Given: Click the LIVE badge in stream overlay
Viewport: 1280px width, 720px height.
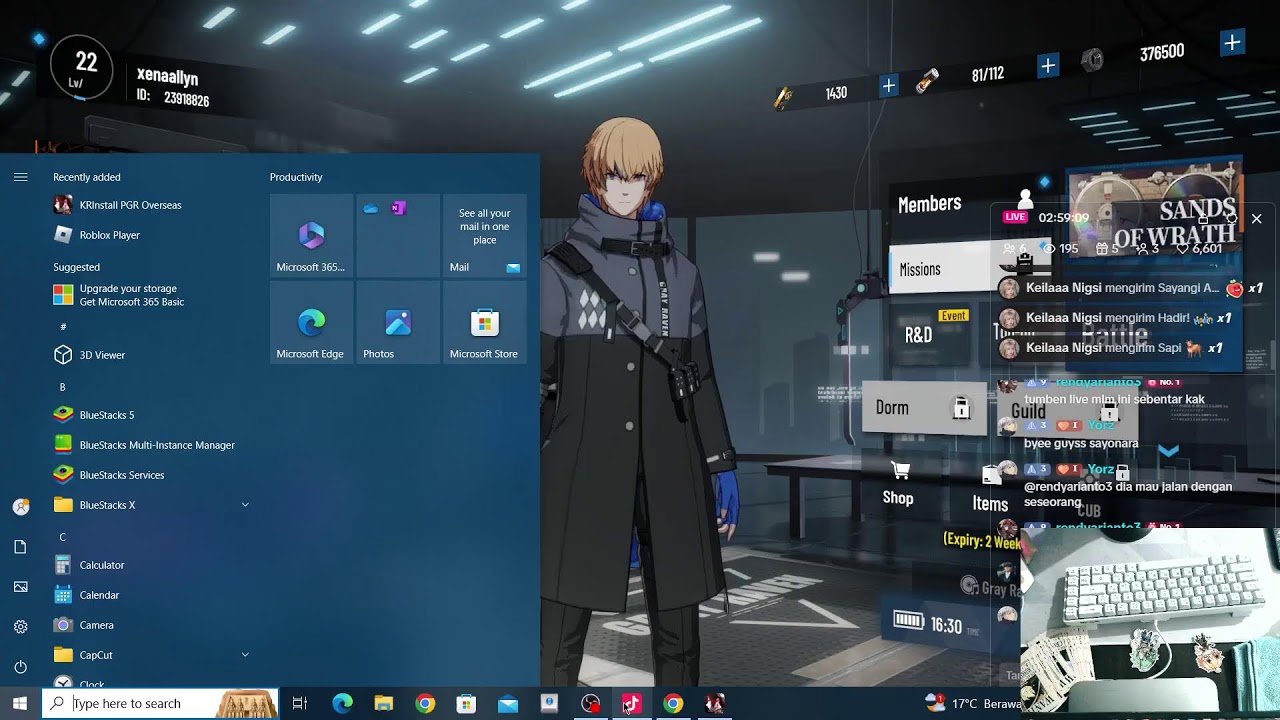Looking at the screenshot, I should (x=1016, y=217).
